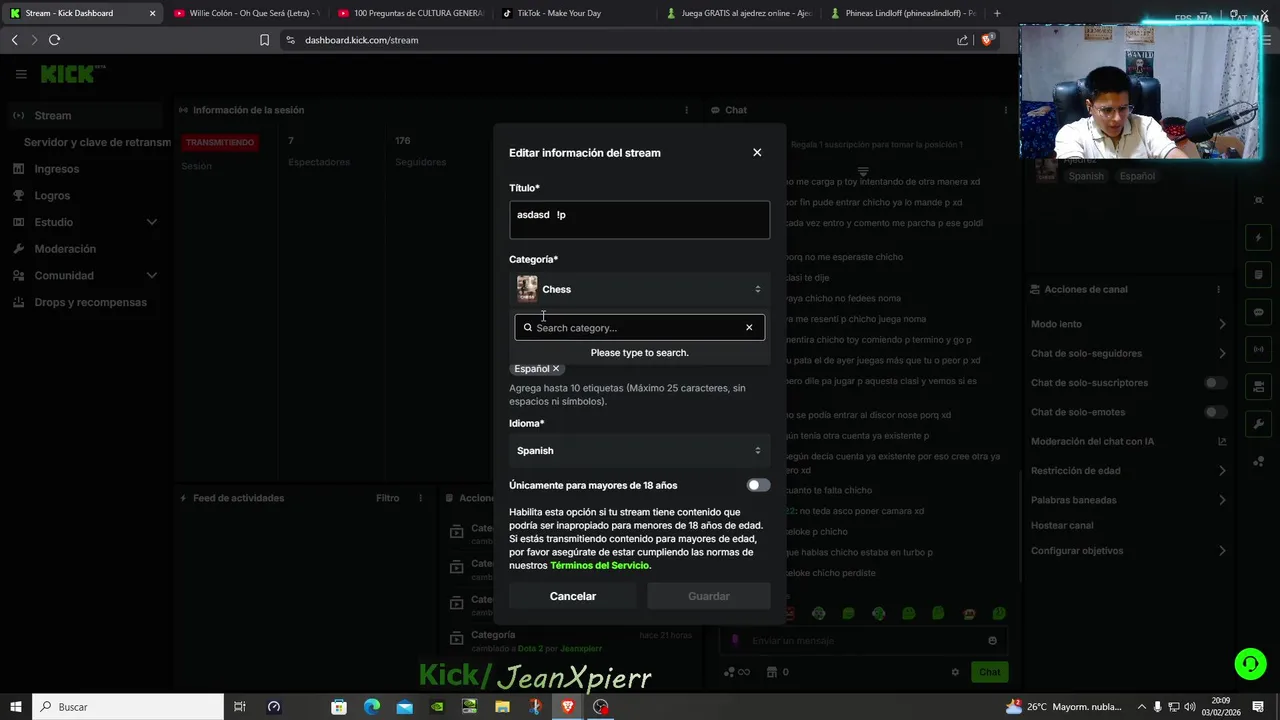Expand Configurar objetivos
Screen dimensions: 1280x720
click(1222, 551)
